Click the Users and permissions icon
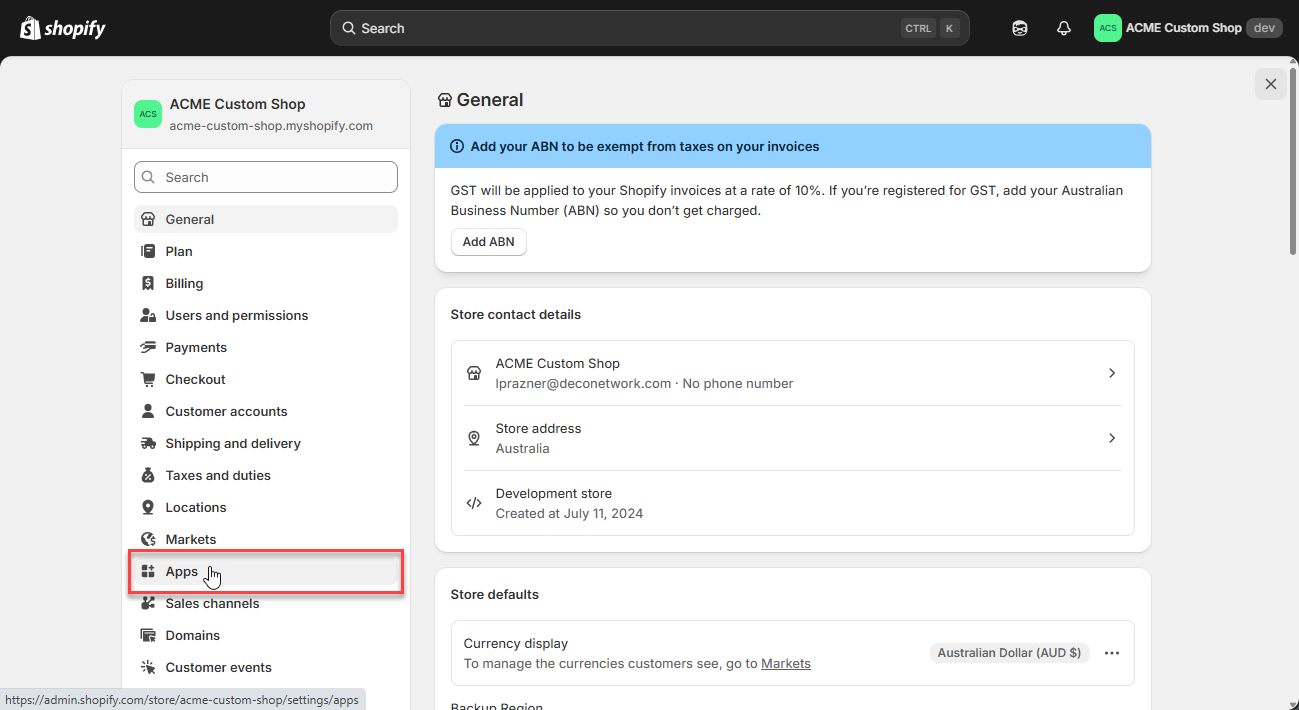The image size is (1299, 710). (x=148, y=315)
